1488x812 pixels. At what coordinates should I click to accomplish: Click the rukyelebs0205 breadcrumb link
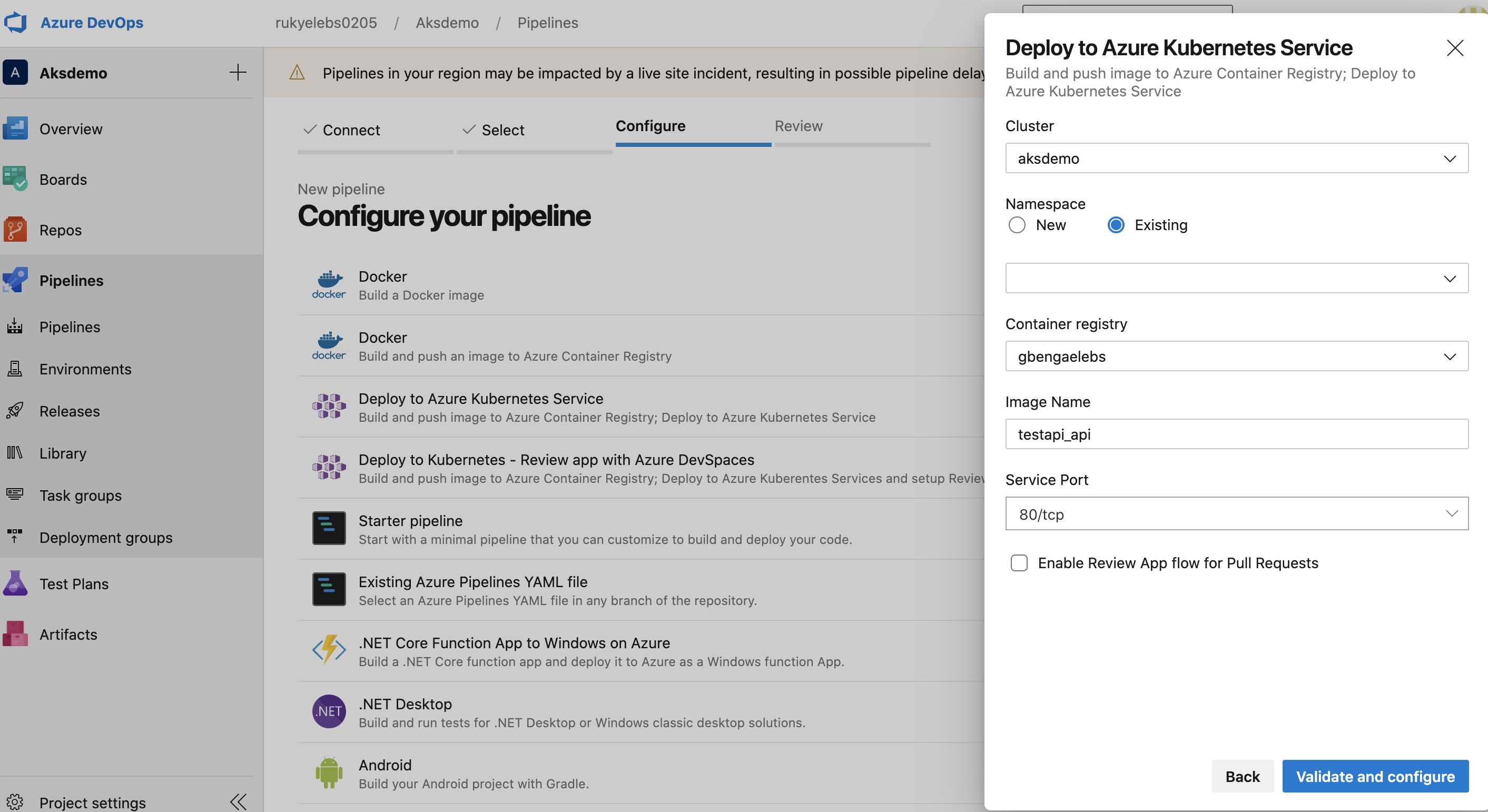[326, 23]
